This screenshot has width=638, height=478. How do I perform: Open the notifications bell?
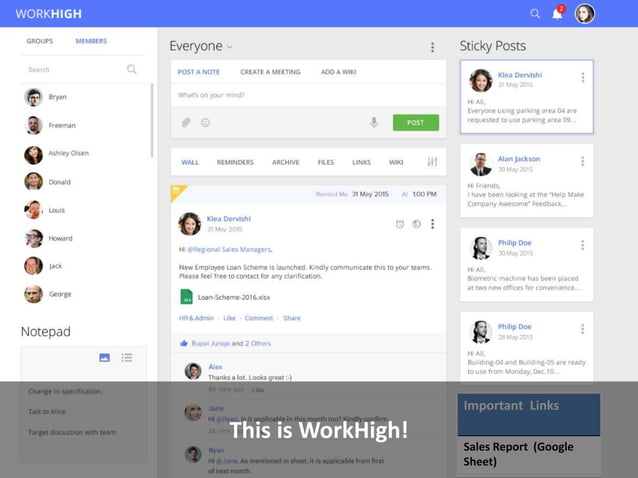click(557, 13)
